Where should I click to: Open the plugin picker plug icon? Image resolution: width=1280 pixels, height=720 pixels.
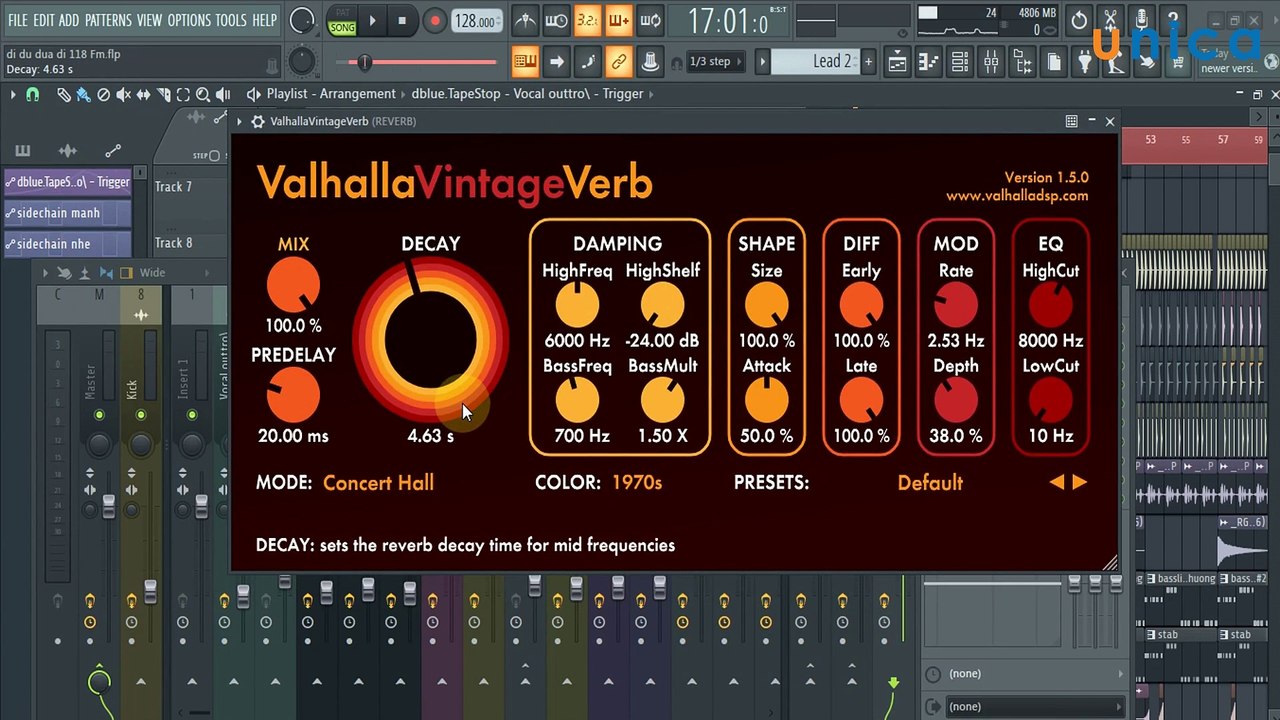tap(1085, 62)
